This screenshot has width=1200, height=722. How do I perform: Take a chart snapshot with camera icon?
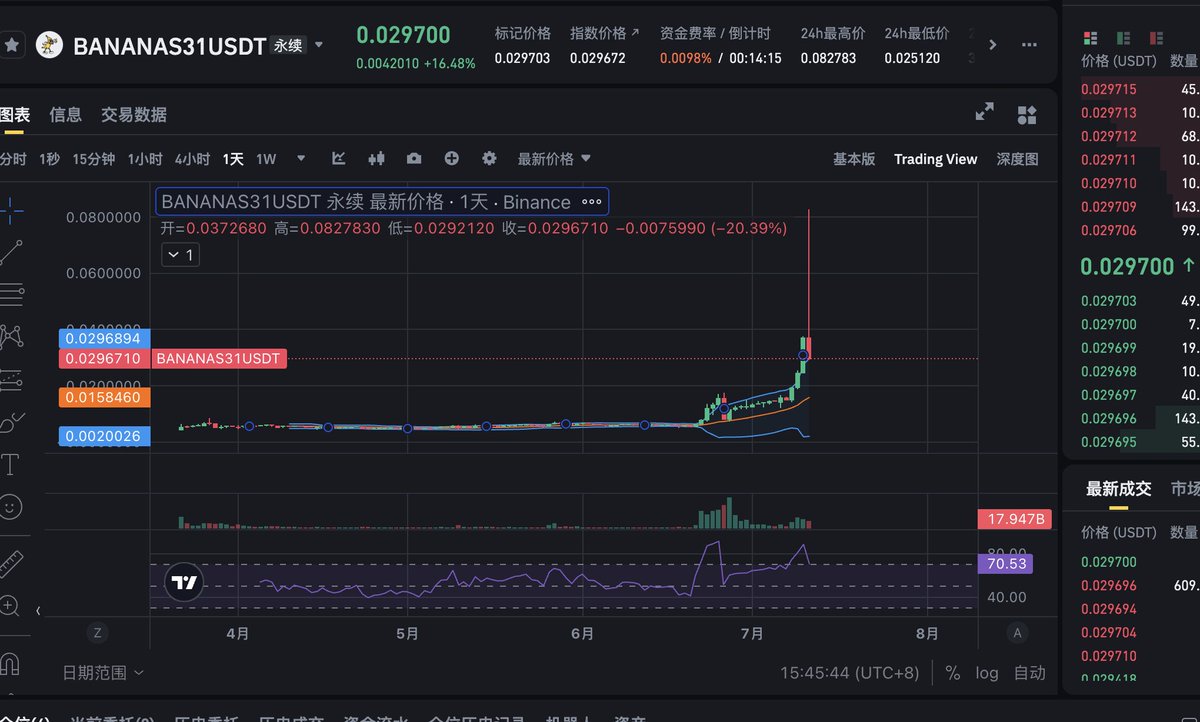tap(414, 158)
